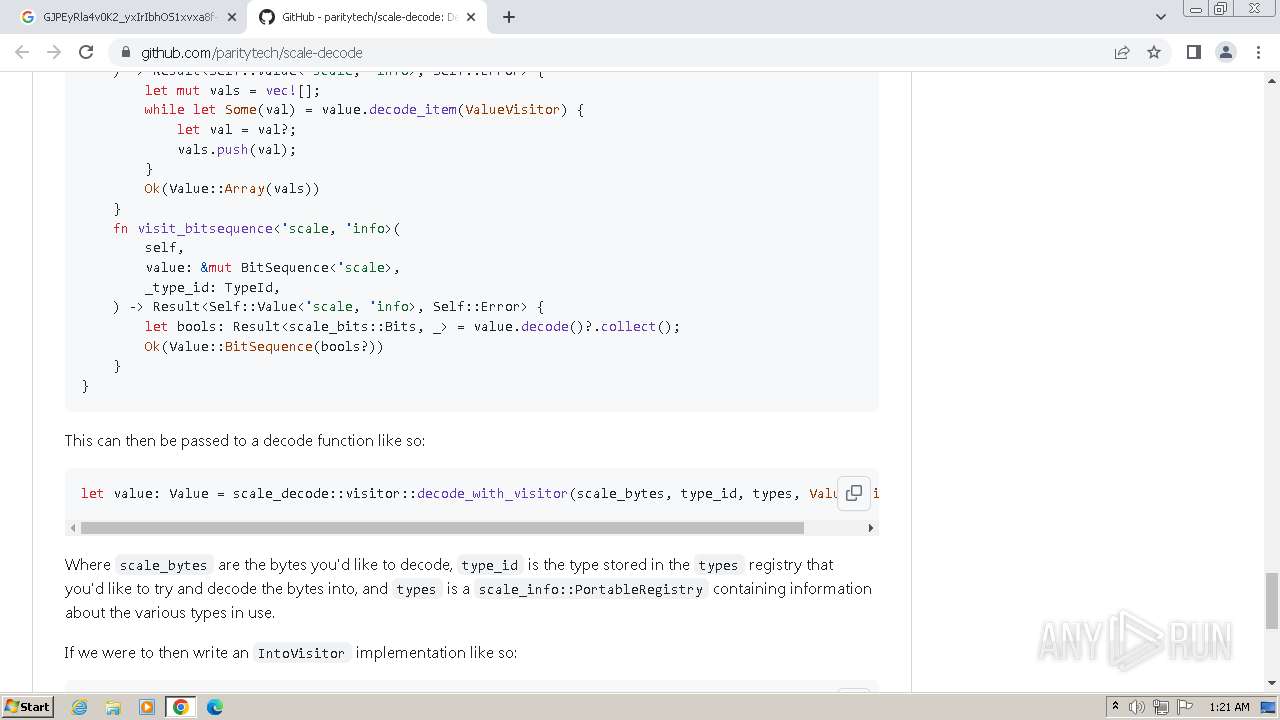This screenshot has height=720, width=1280.
Task: Open Microsoft Edge from taskbar
Action: click(215, 707)
